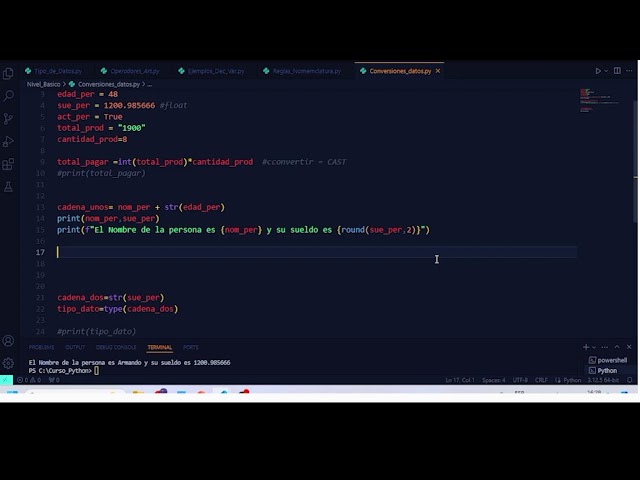The height and width of the screenshot is (480, 640).
Task: Open the Explorer view in activity bar
Action: click(x=8, y=73)
